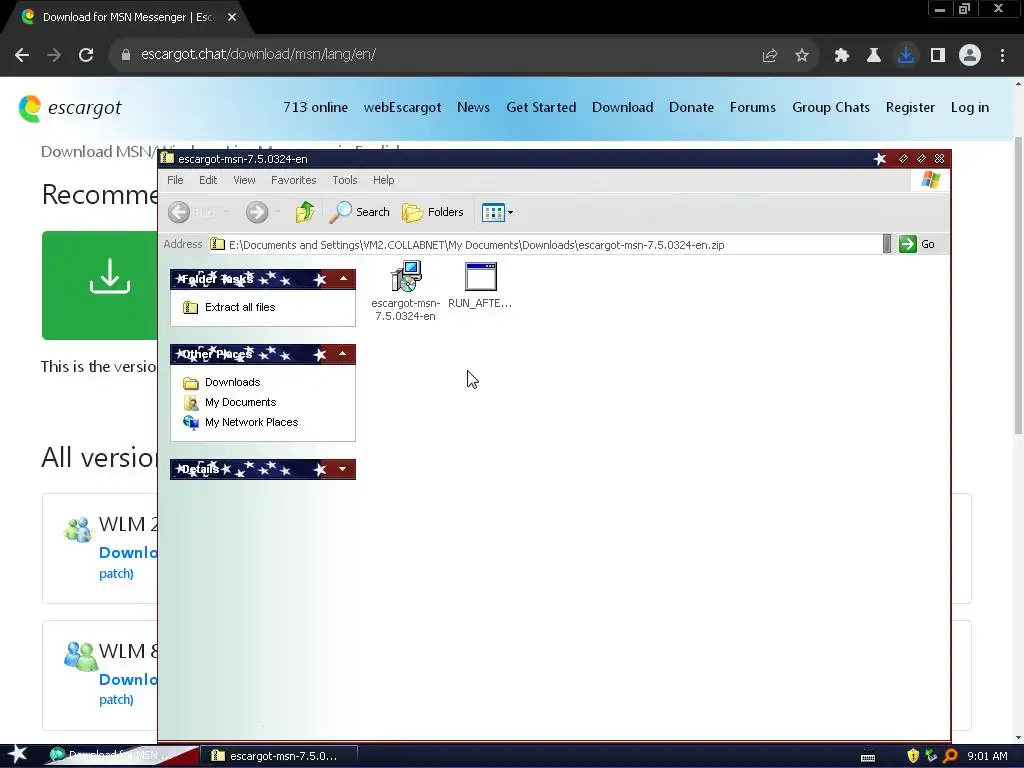Open the Tools menu in Explorer

click(345, 180)
